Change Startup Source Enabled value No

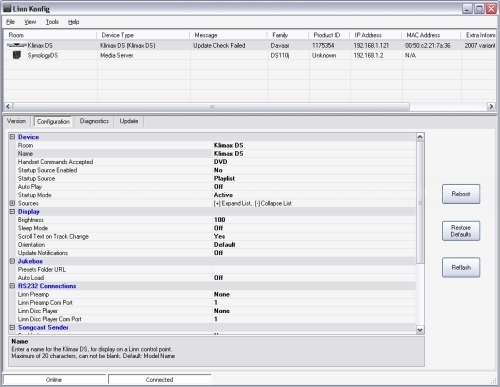(x=314, y=170)
